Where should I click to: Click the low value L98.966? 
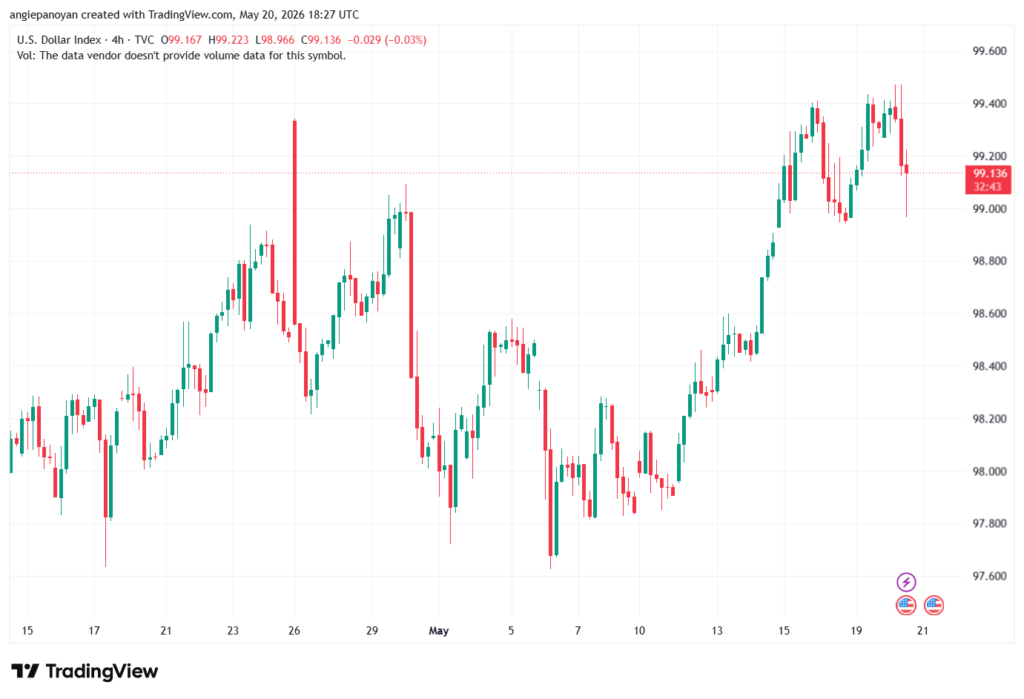pyautogui.click(x=274, y=40)
